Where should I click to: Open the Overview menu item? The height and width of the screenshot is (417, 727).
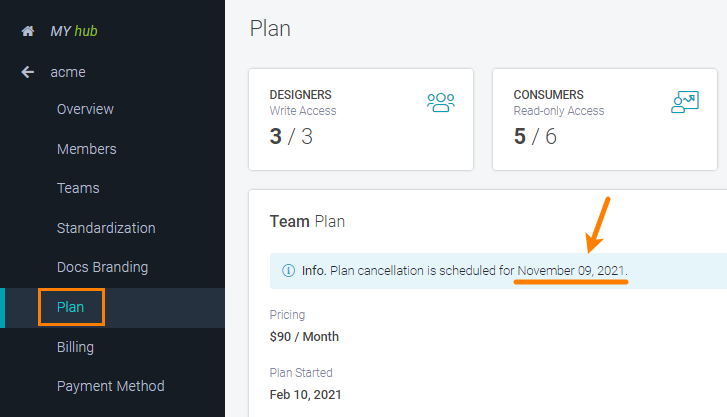pos(85,109)
